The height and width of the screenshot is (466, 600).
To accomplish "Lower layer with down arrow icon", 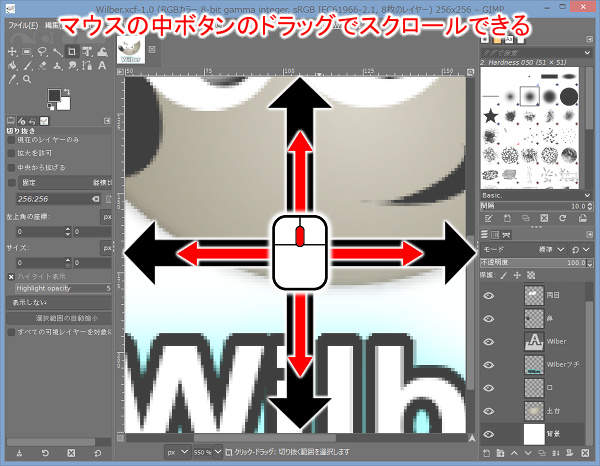I will point(528,453).
